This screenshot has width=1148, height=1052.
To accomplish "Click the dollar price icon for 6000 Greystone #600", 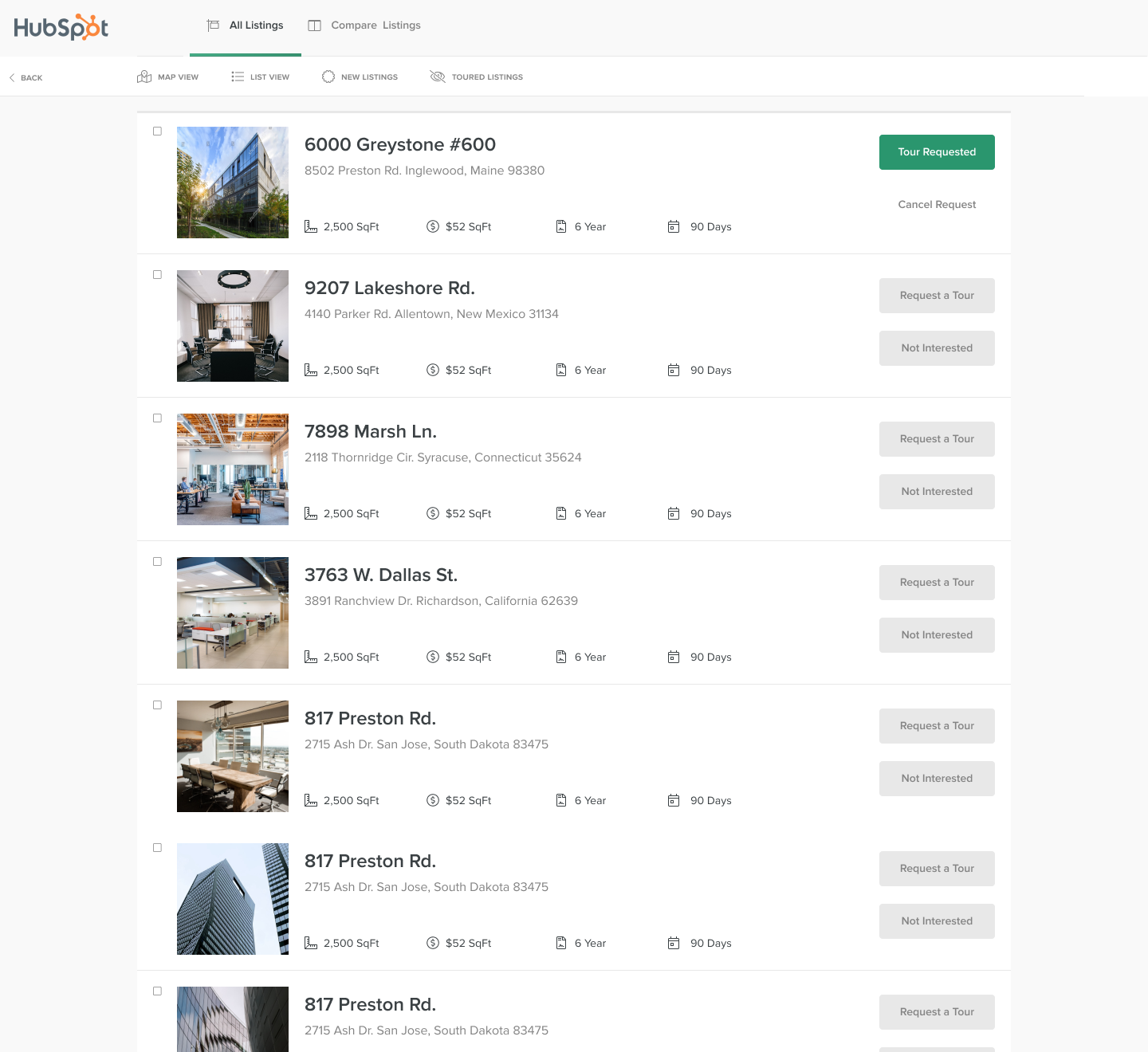I will pyautogui.click(x=433, y=226).
